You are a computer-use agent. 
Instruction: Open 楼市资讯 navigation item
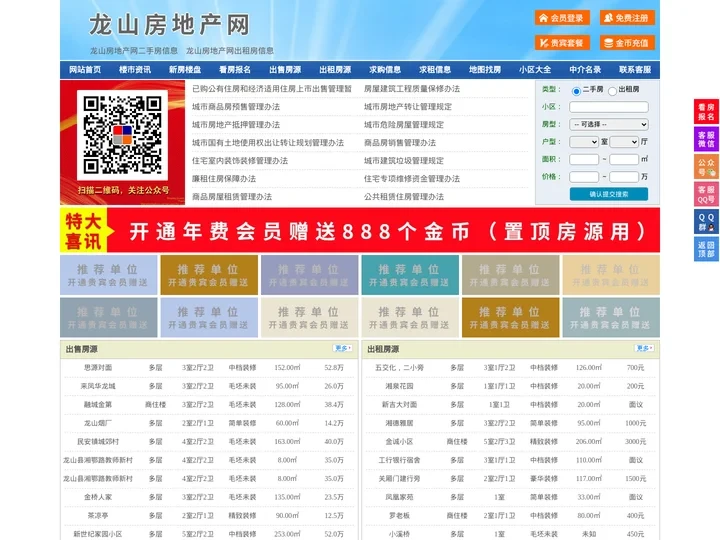tap(135, 70)
